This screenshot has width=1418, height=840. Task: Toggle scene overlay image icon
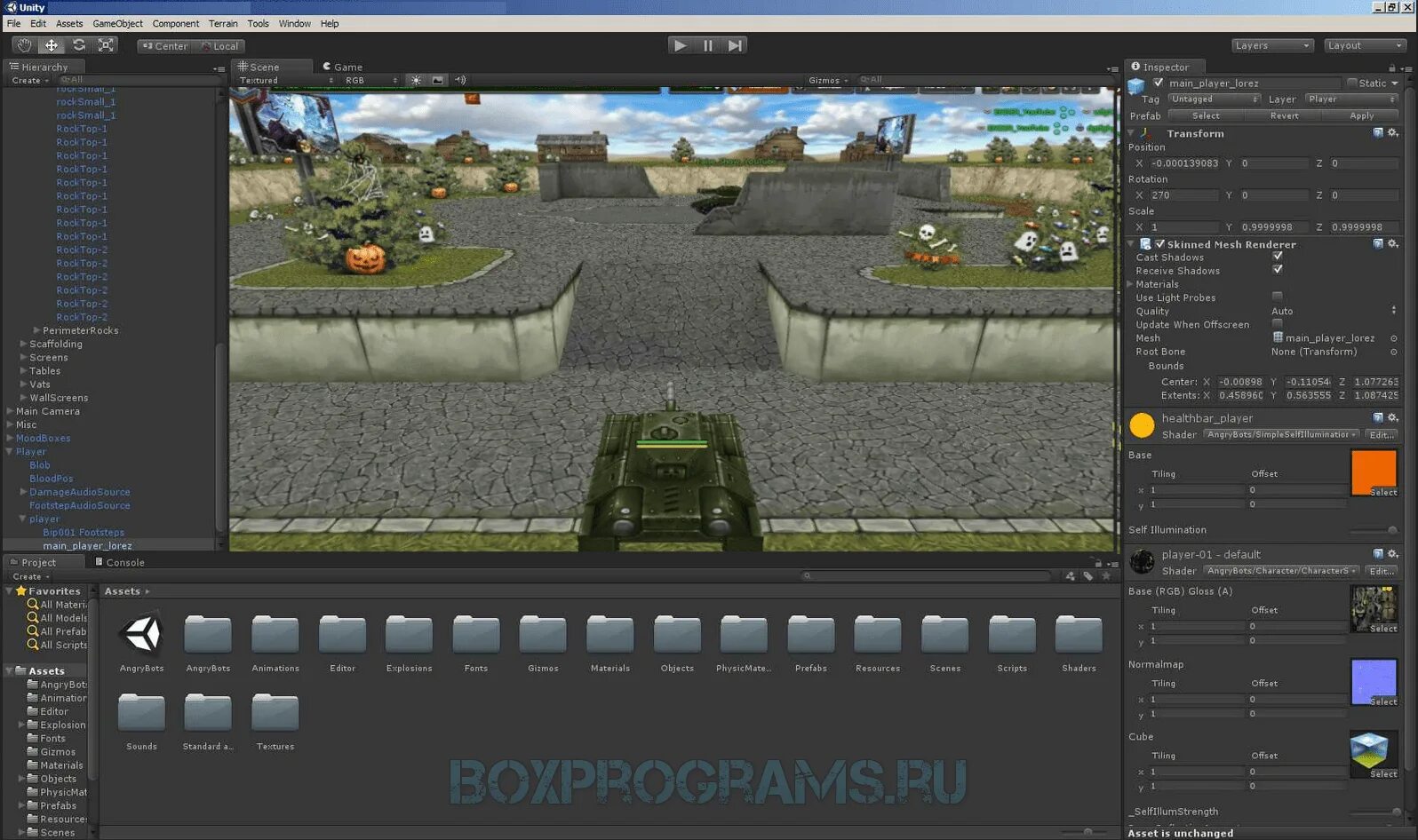tap(438, 80)
